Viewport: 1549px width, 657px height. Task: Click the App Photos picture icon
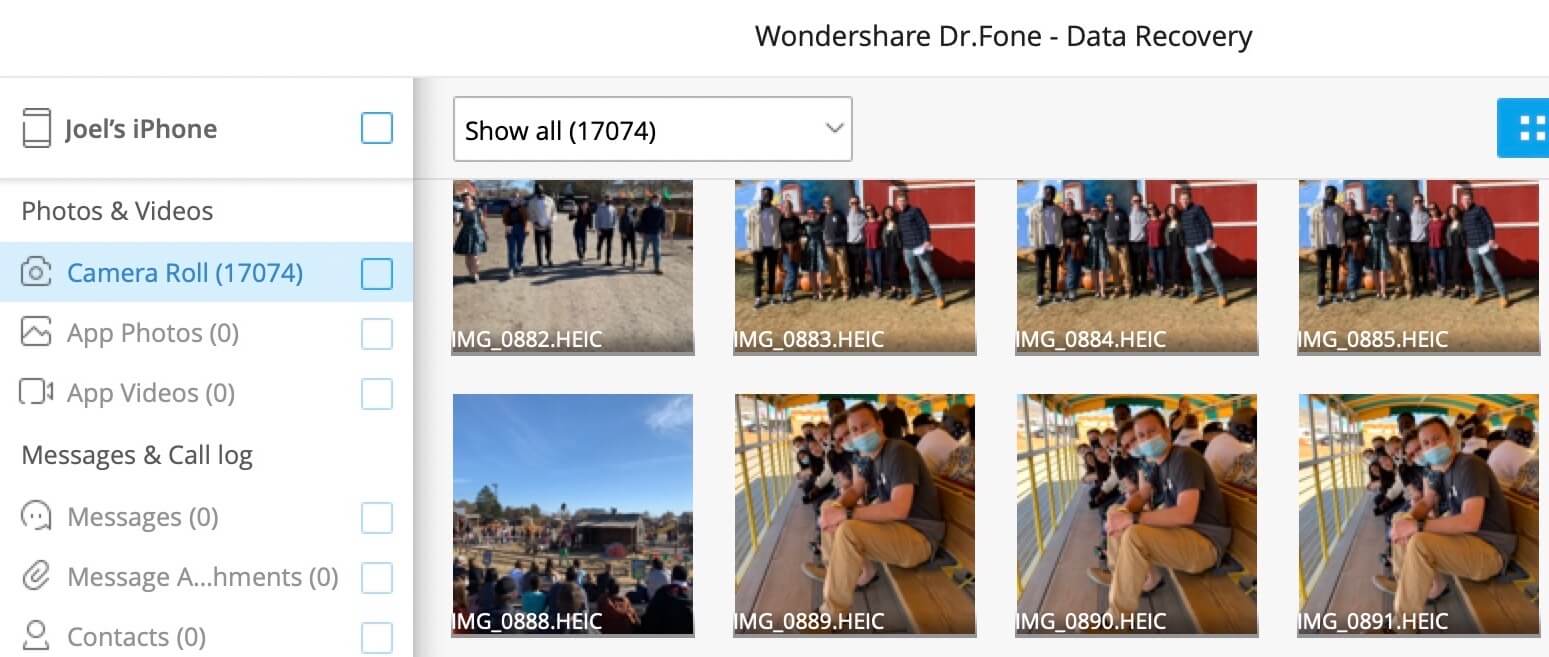tap(36, 332)
